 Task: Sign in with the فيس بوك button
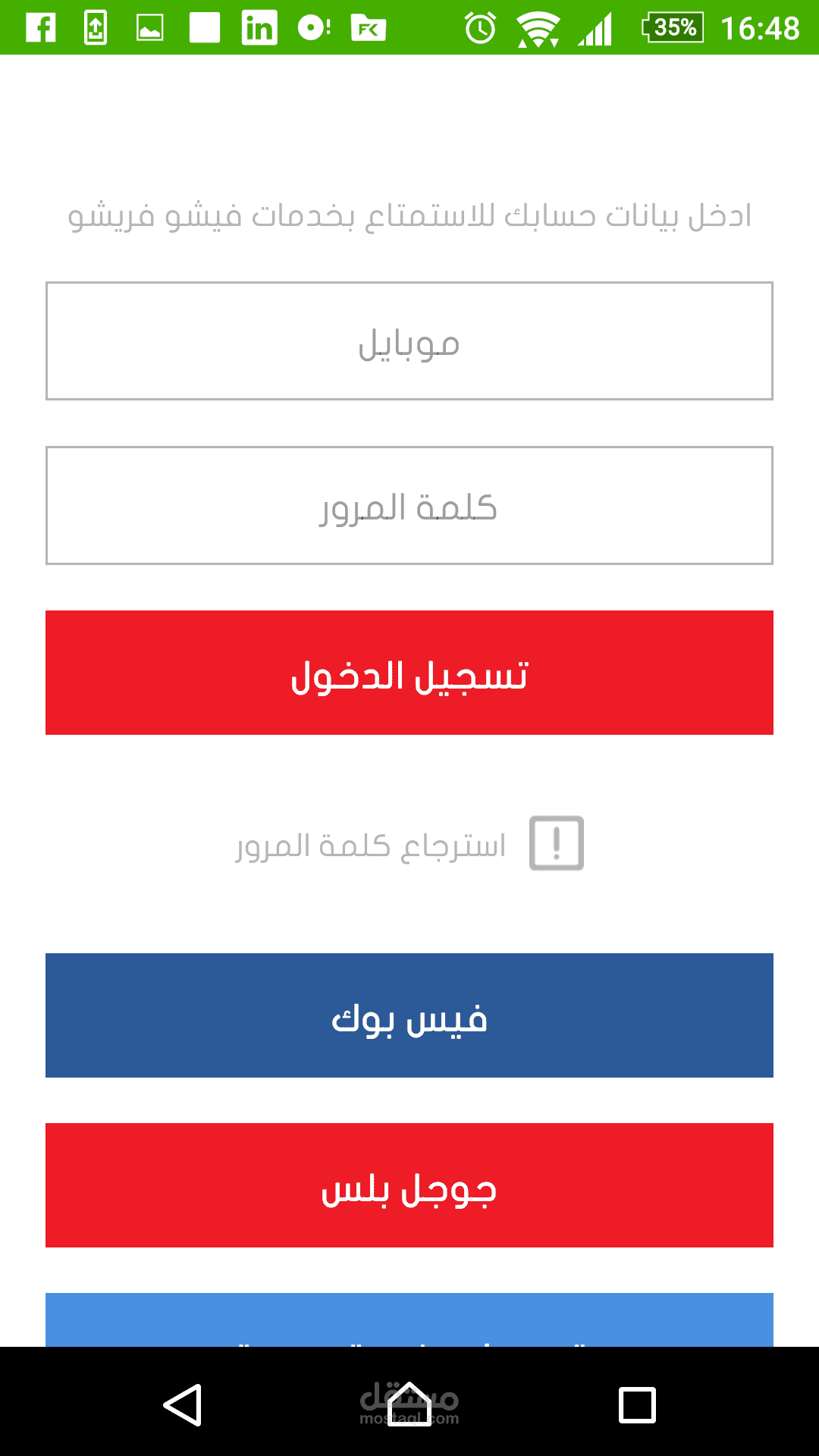pyautogui.click(x=409, y=1015)
